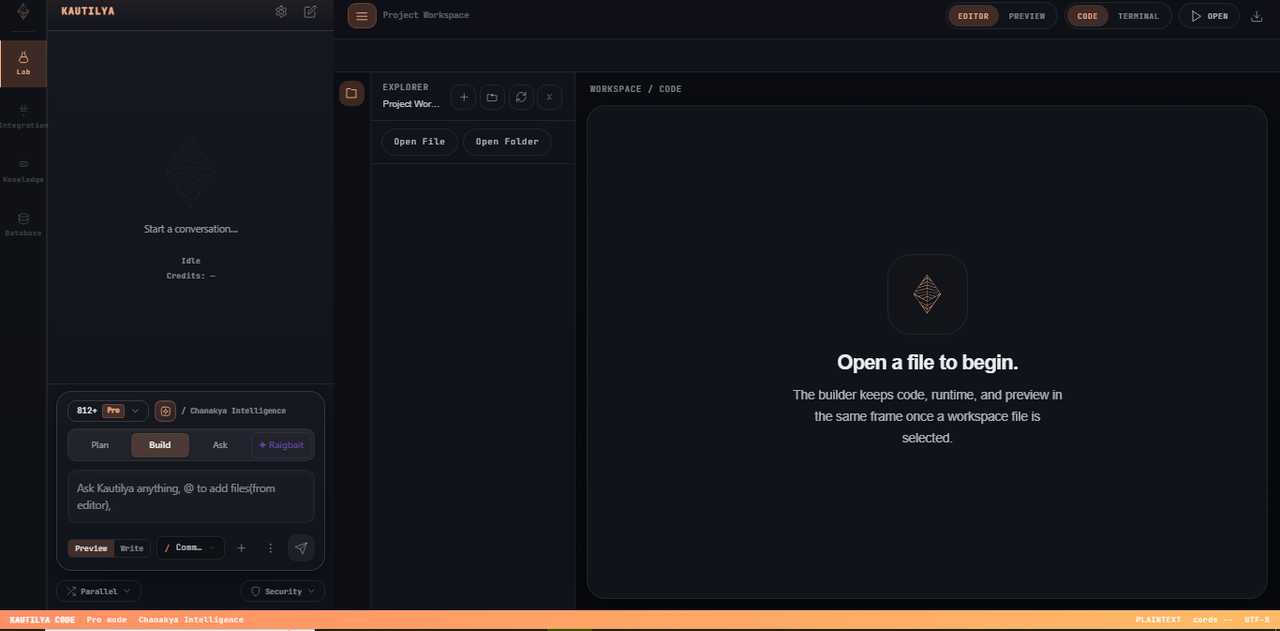Screen dimensions: 1280x631
Task: Click the KAUTILYA chat panel title
Action: coord(88,11)
